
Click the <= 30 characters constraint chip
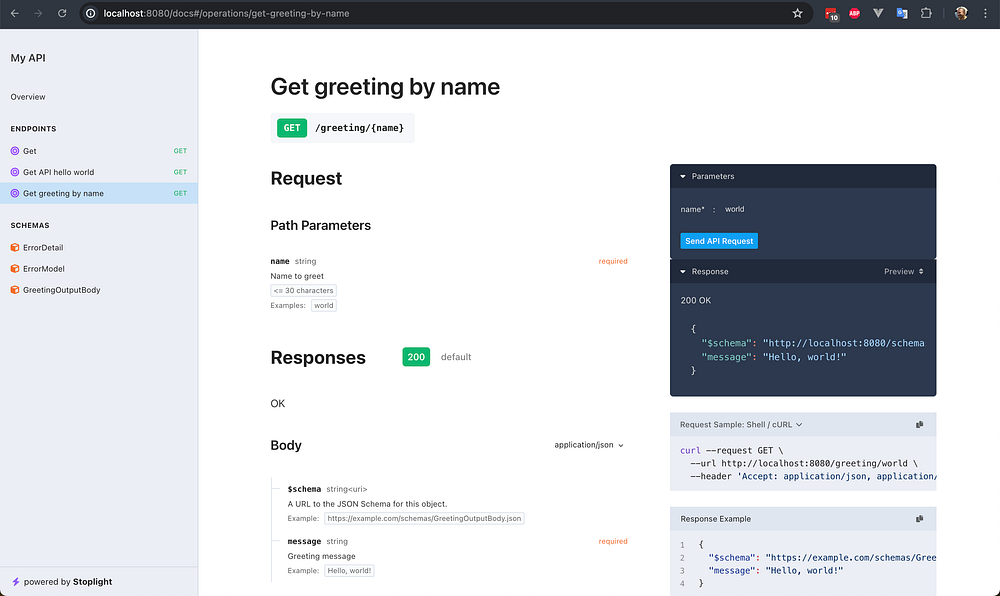(x=303, y=291)
